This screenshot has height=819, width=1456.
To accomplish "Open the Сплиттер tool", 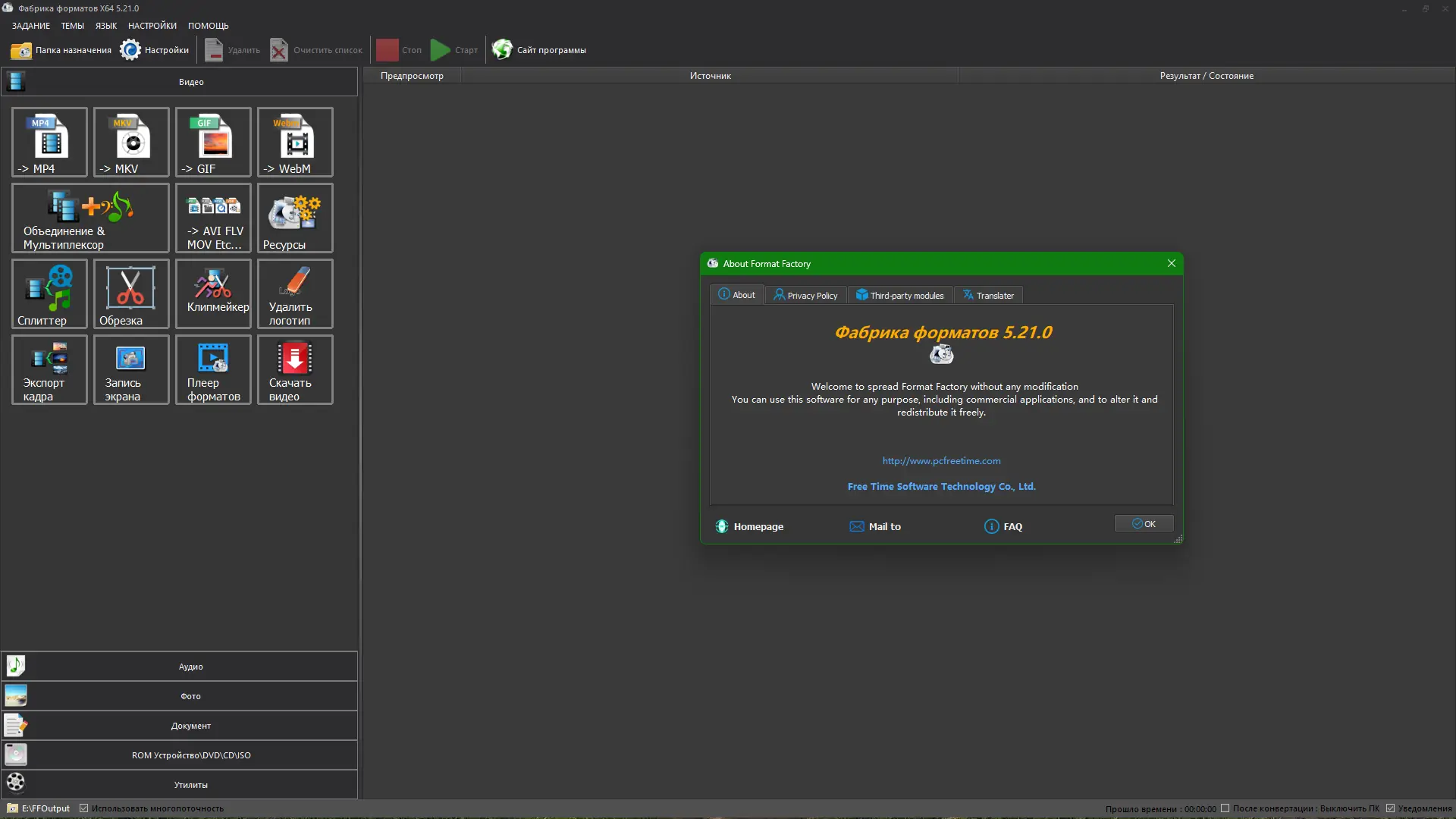I will [49, 293].
